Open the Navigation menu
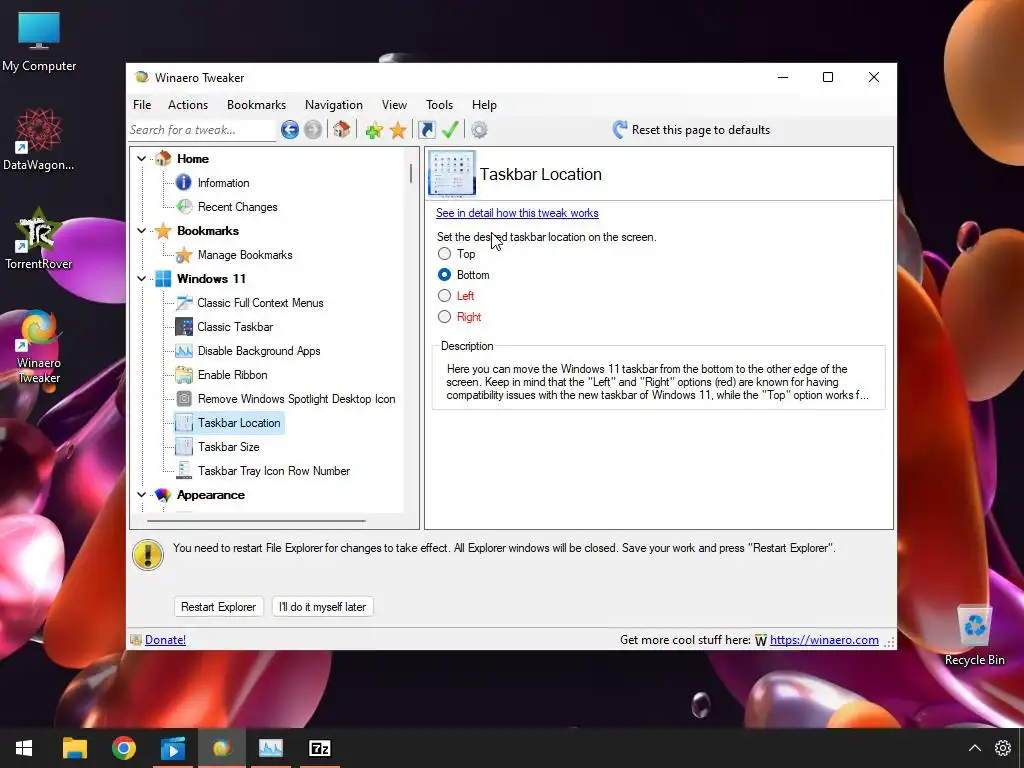 334,104
